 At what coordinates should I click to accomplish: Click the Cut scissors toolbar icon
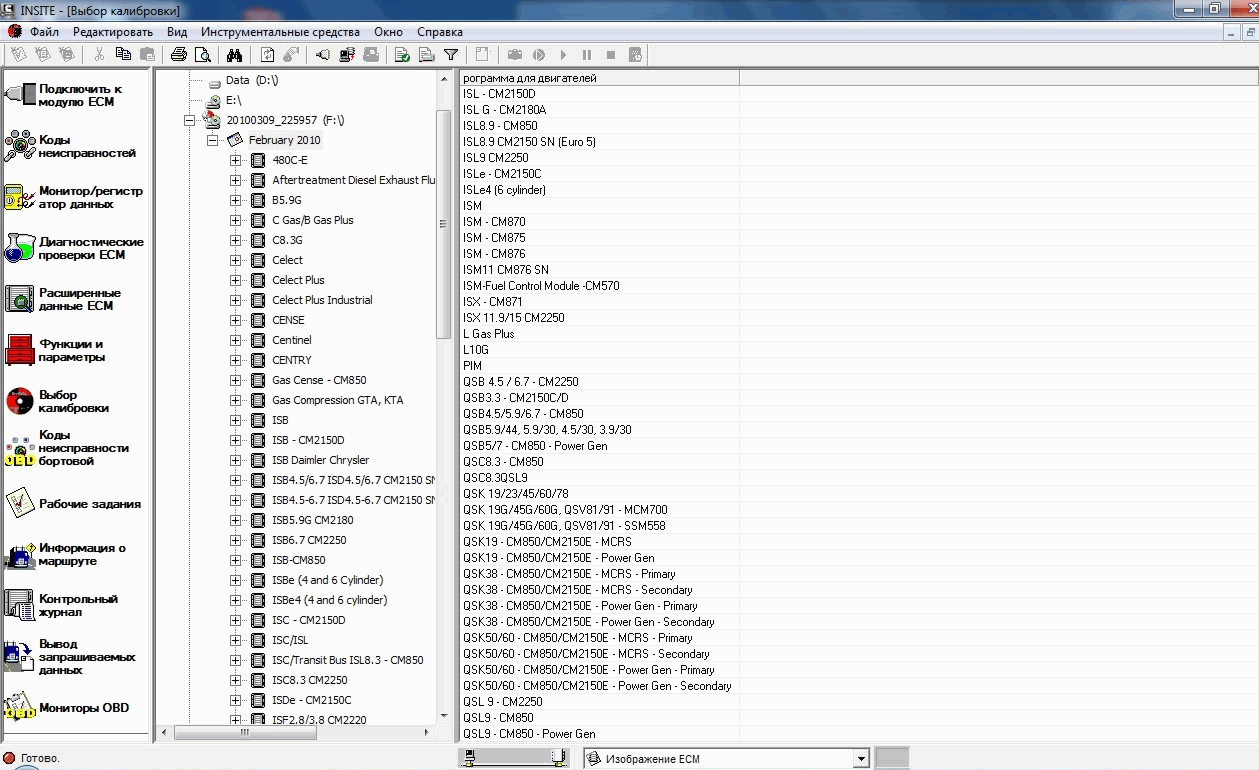(x=100, y=54)
